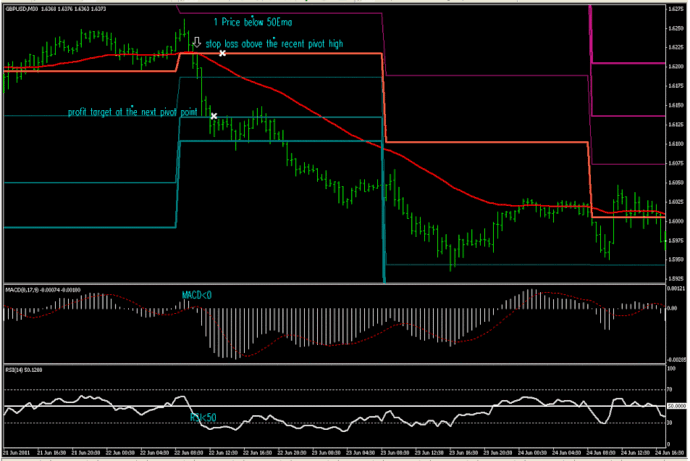Click the '23 Jun 08:00' time label
Image resolution: width=690 pixels, height=461 pixels.
pyautogui.click(x=395, y=453)
